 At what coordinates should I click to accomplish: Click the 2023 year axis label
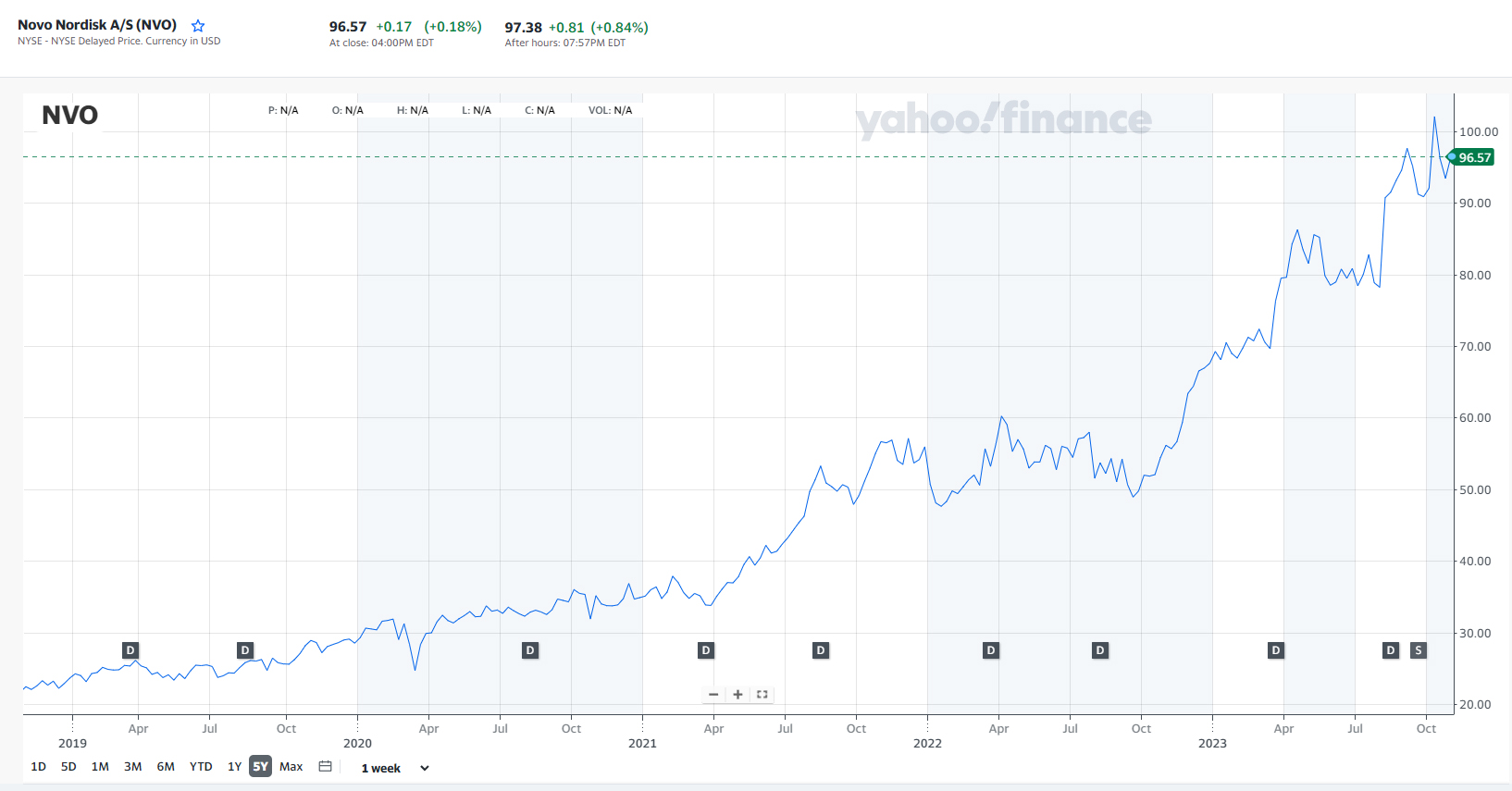point(1212,743)
